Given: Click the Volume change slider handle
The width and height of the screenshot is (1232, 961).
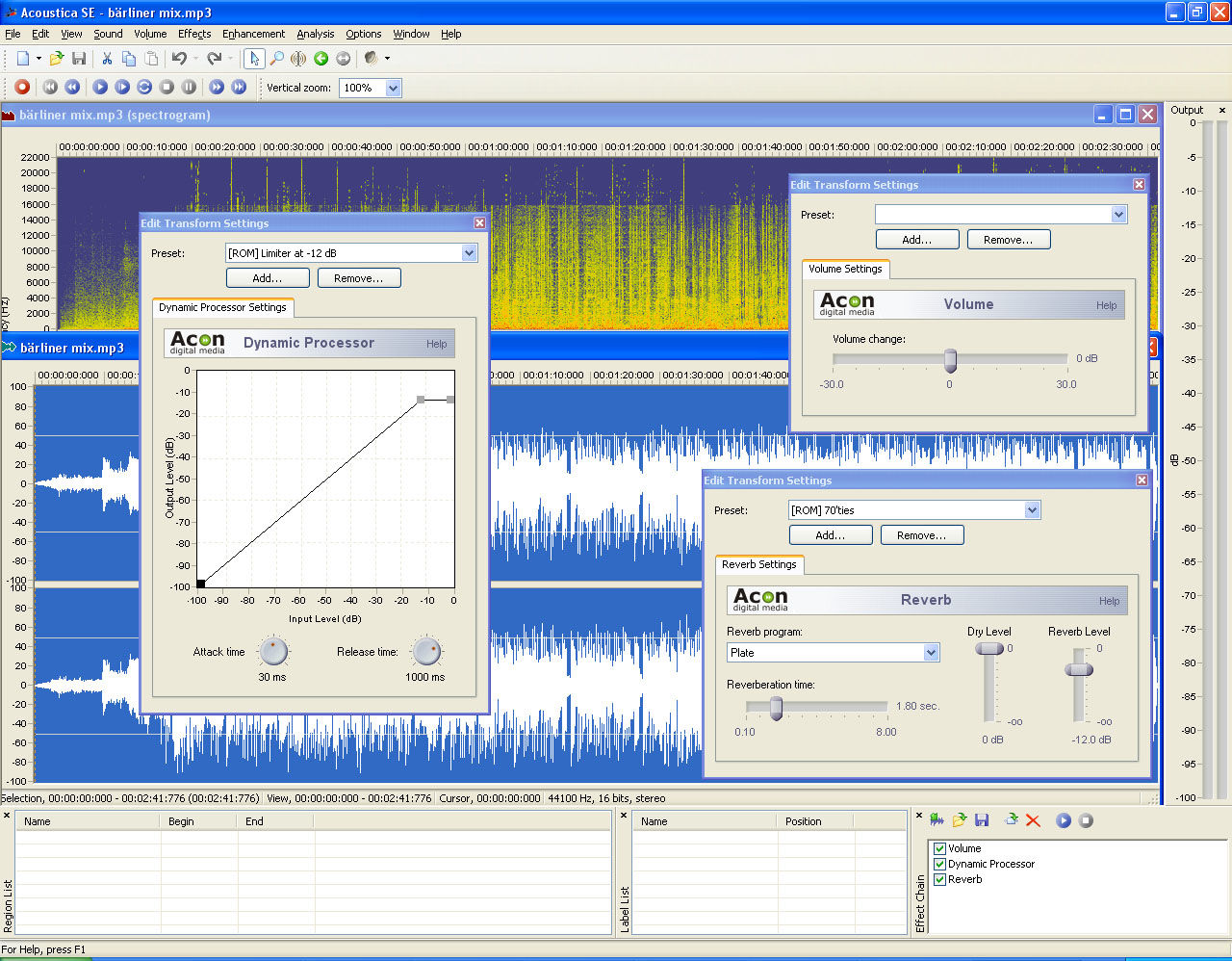Looking at the screenshot, I should (950, 360).
